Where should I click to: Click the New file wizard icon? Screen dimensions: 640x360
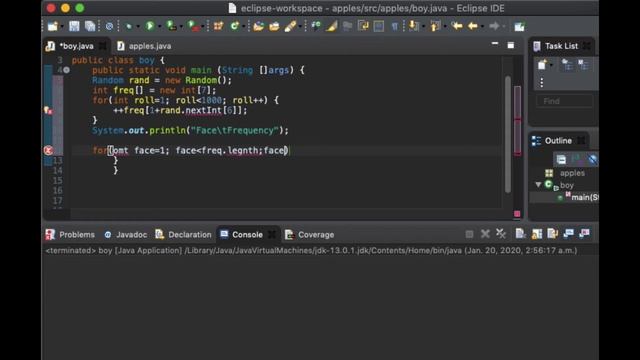pos(53,27)
